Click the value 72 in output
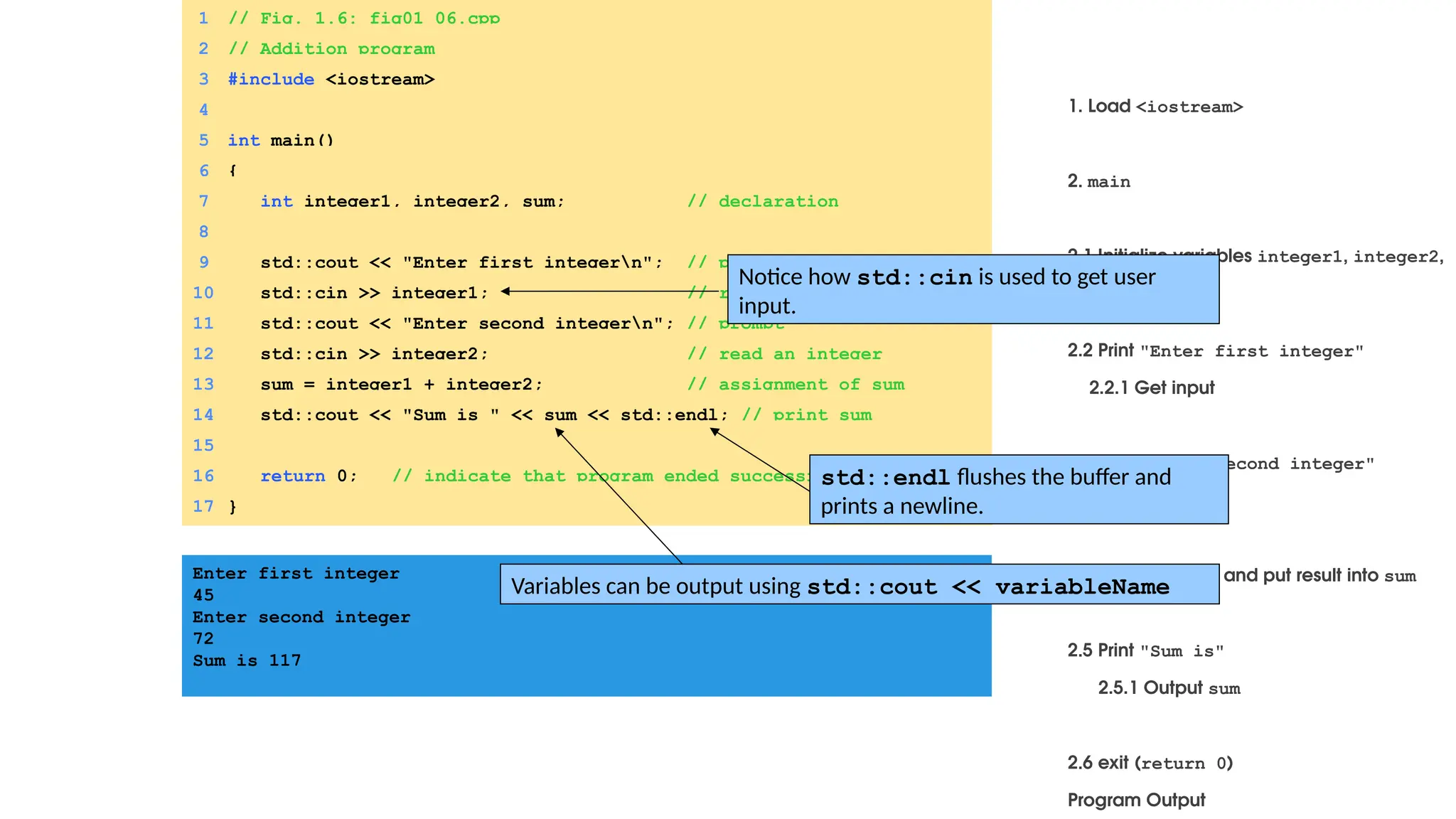The height and width of the screenshot is (819, 1456). 203,638
